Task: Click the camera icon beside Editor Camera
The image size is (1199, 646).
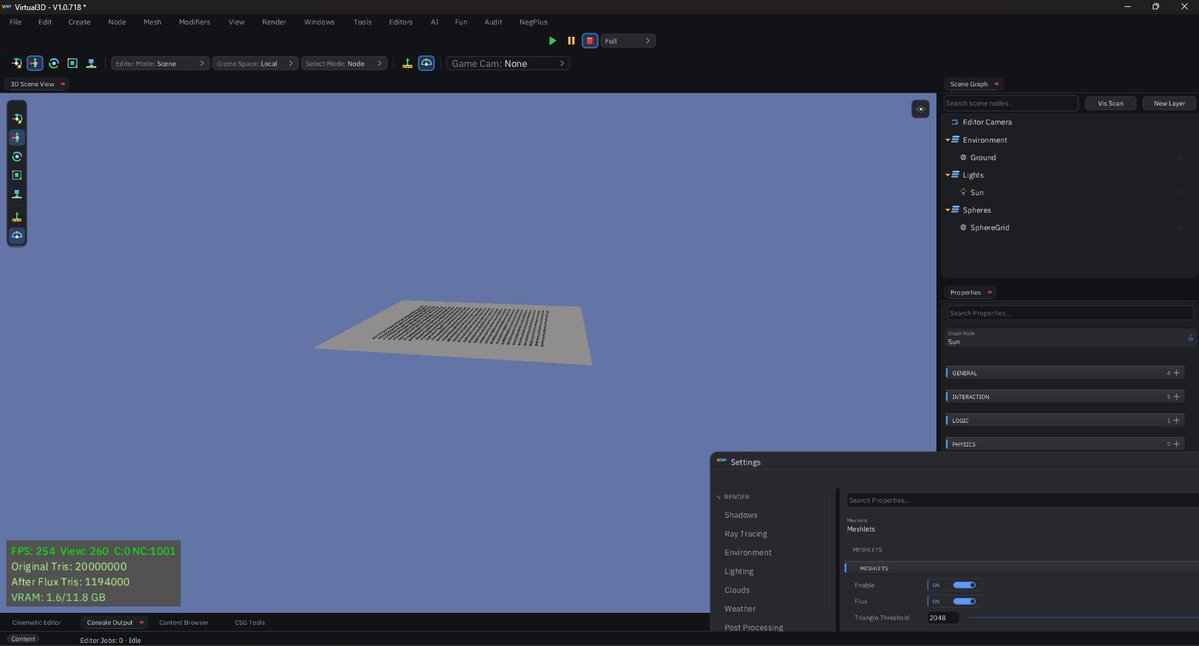Action: click(954, 122)
